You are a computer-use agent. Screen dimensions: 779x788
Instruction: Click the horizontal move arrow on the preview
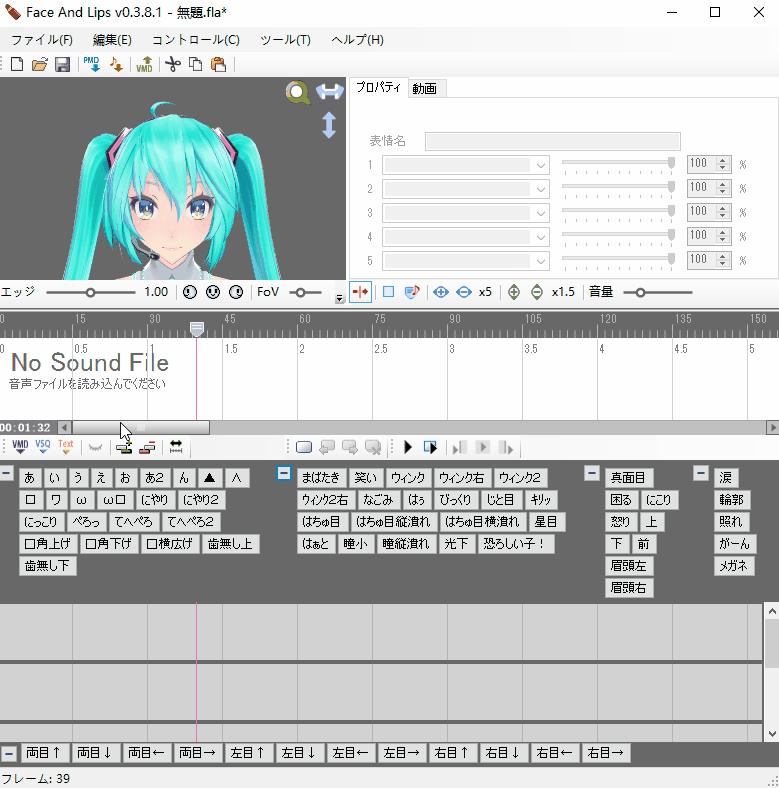[x=330, y=91]
